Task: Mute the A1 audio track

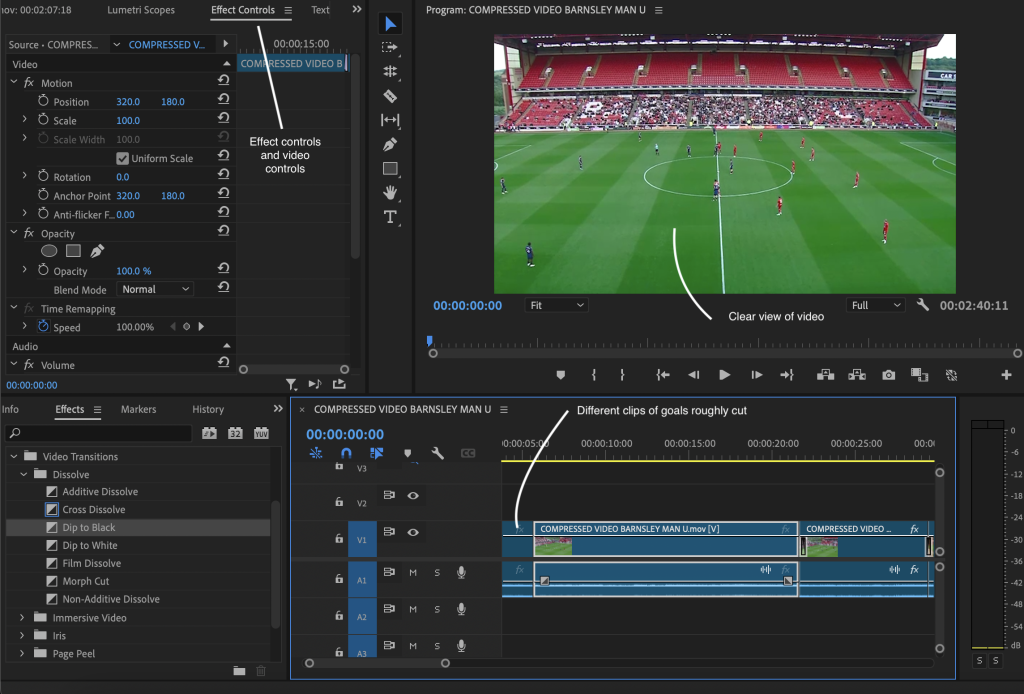Action: [x=412, y=572]
